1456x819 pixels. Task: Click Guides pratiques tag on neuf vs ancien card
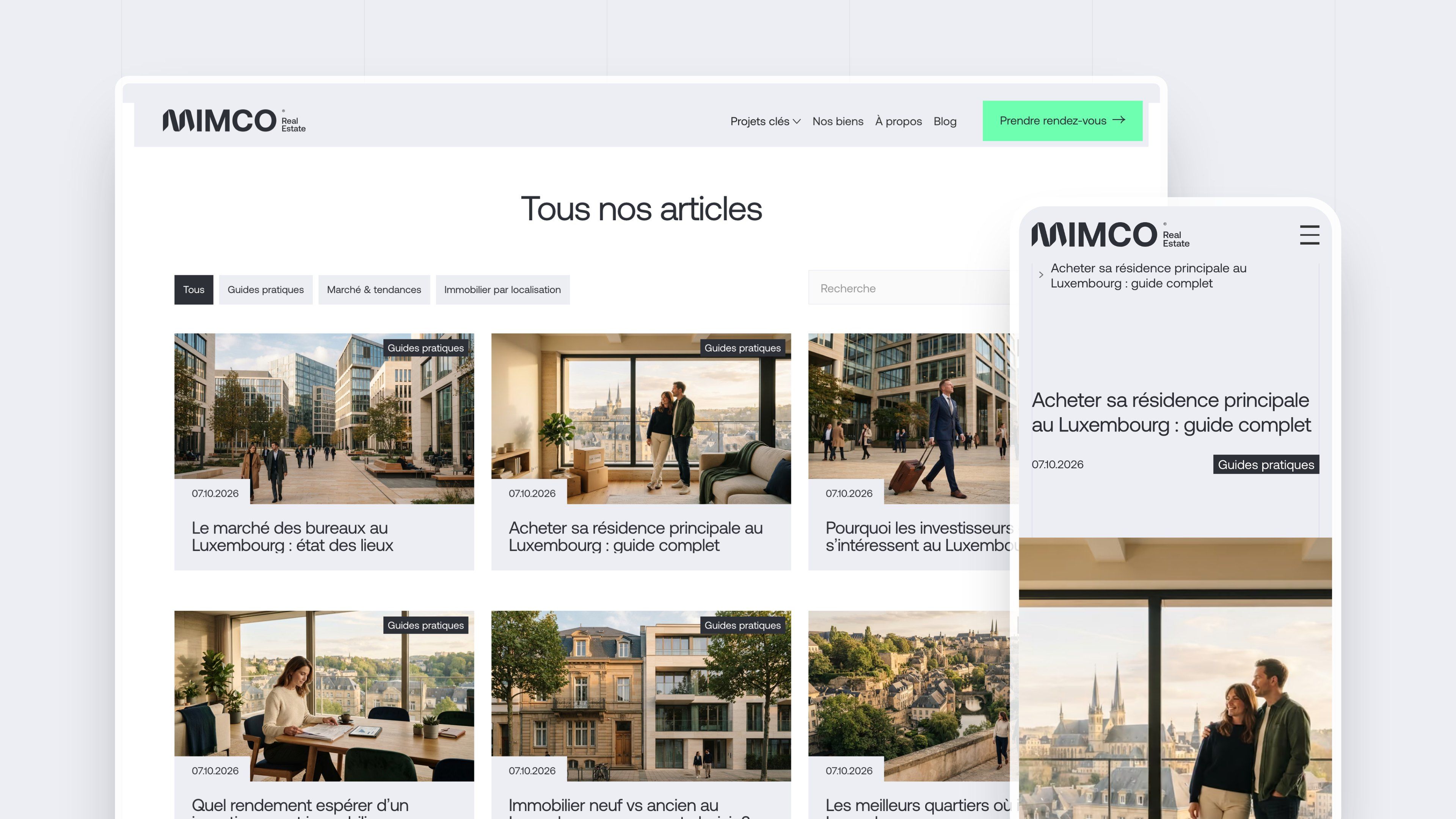tap(742, 625)
